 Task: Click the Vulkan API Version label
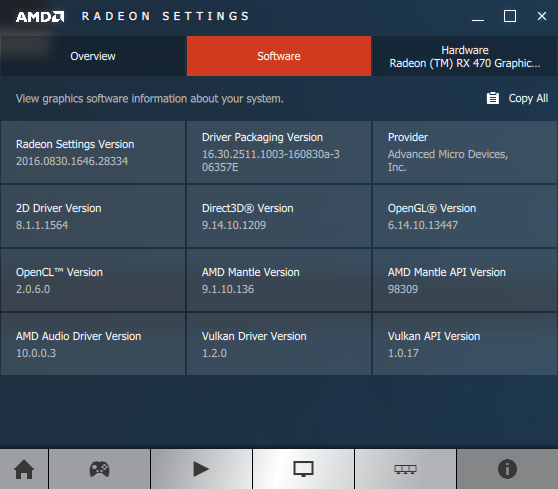point(434,336)
